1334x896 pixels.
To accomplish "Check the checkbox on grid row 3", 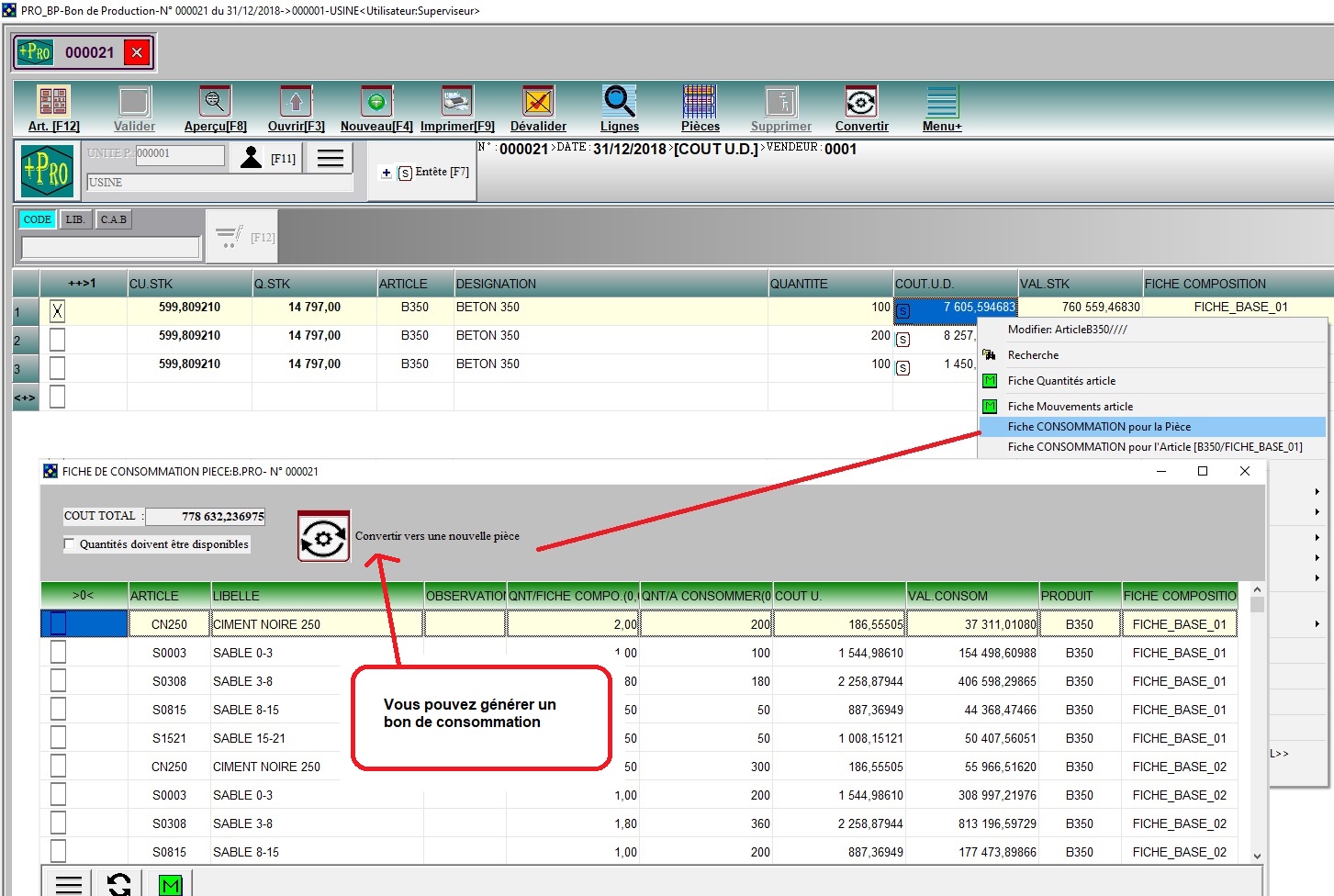I will coord(57,367).
